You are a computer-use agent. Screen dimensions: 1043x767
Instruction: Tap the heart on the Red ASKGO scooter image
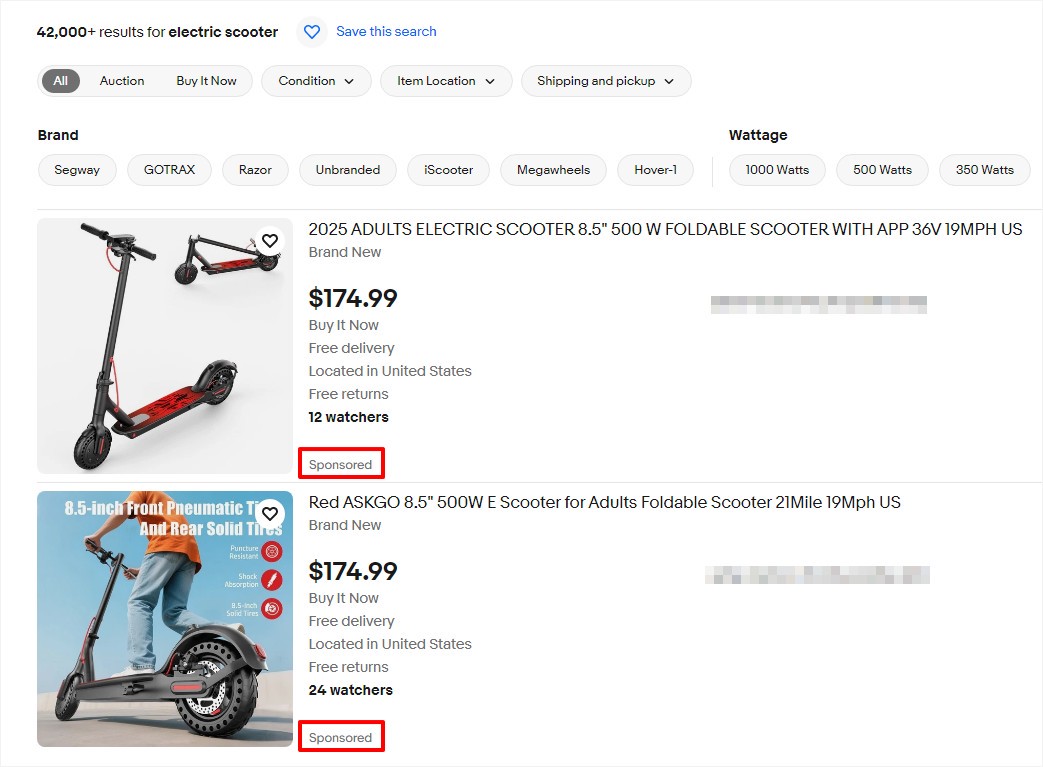coord(269,513)
